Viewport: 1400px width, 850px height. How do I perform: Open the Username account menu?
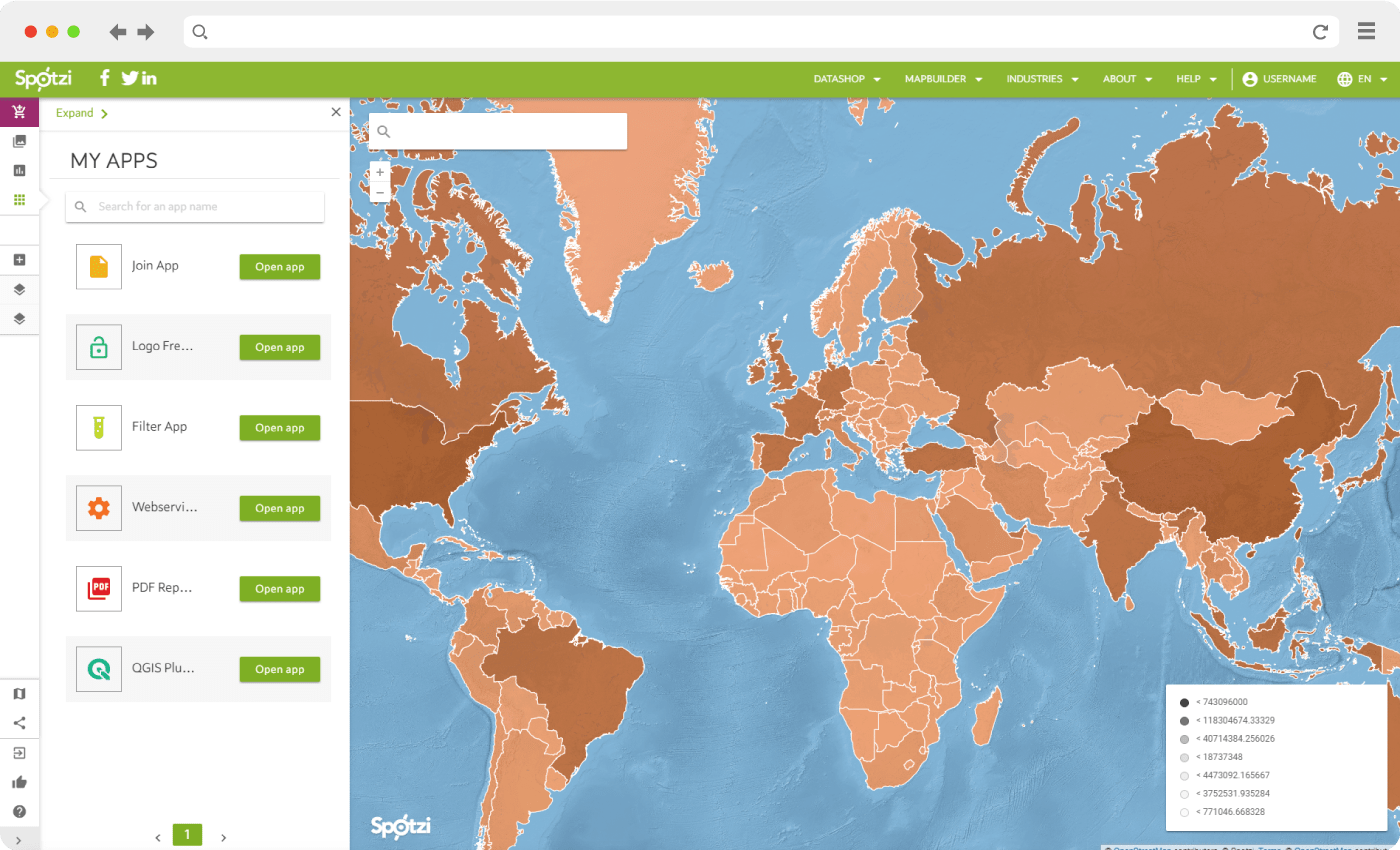tap(1279, 79)
